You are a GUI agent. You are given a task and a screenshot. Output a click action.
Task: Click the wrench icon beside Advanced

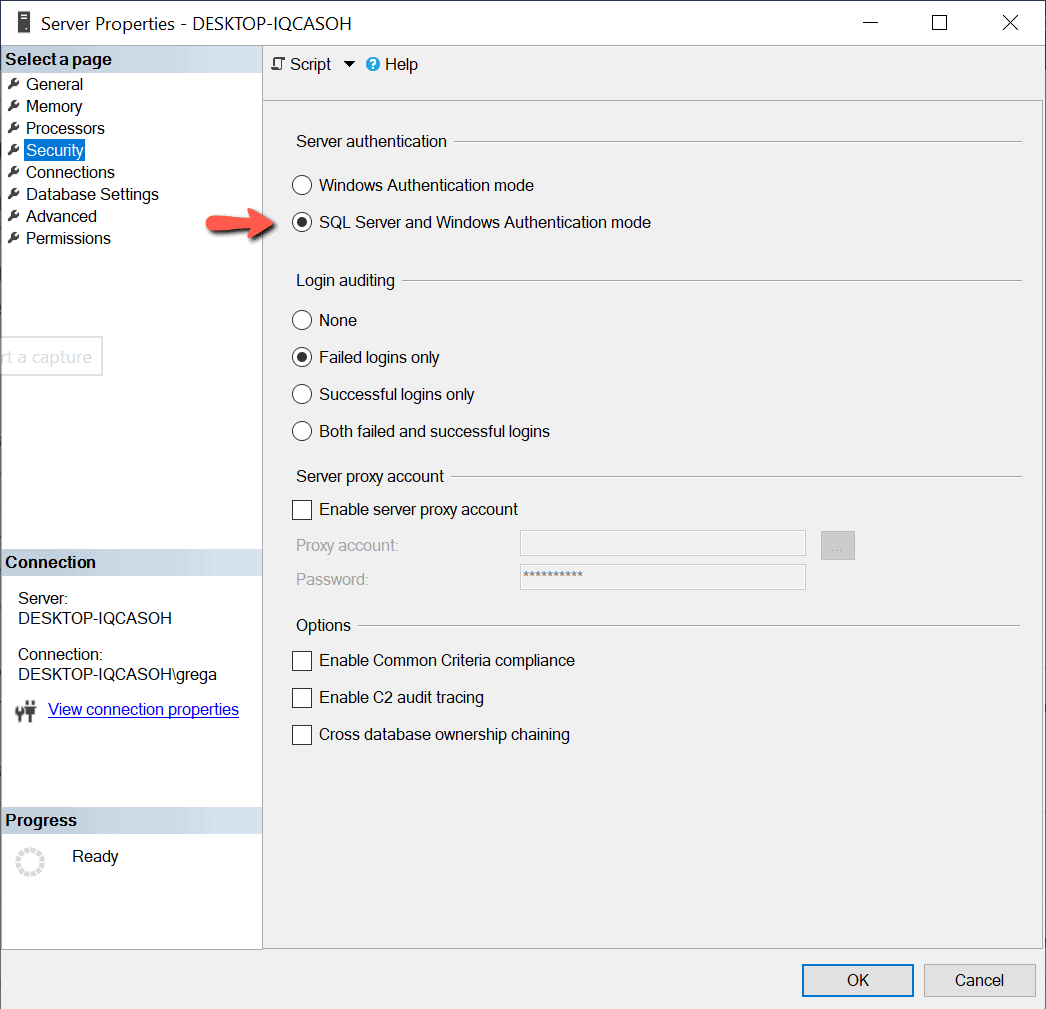click(x=13, y=216)
